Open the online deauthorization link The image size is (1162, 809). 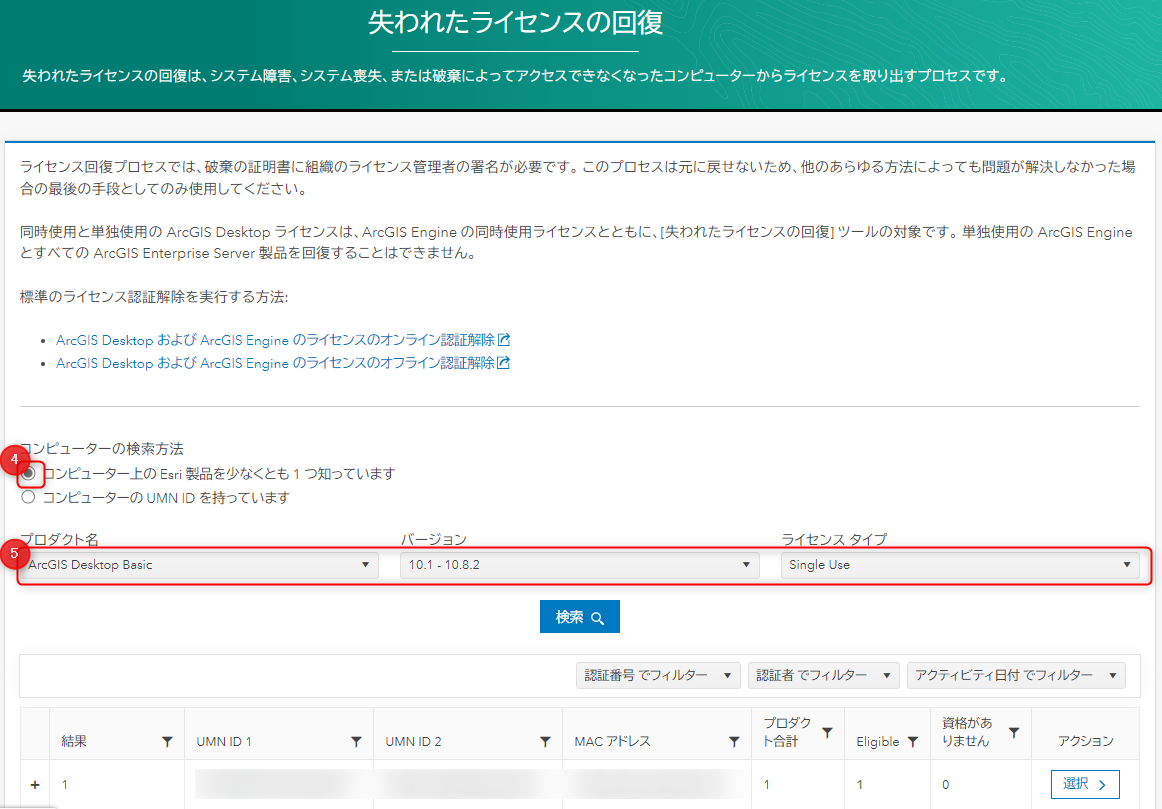282,340
